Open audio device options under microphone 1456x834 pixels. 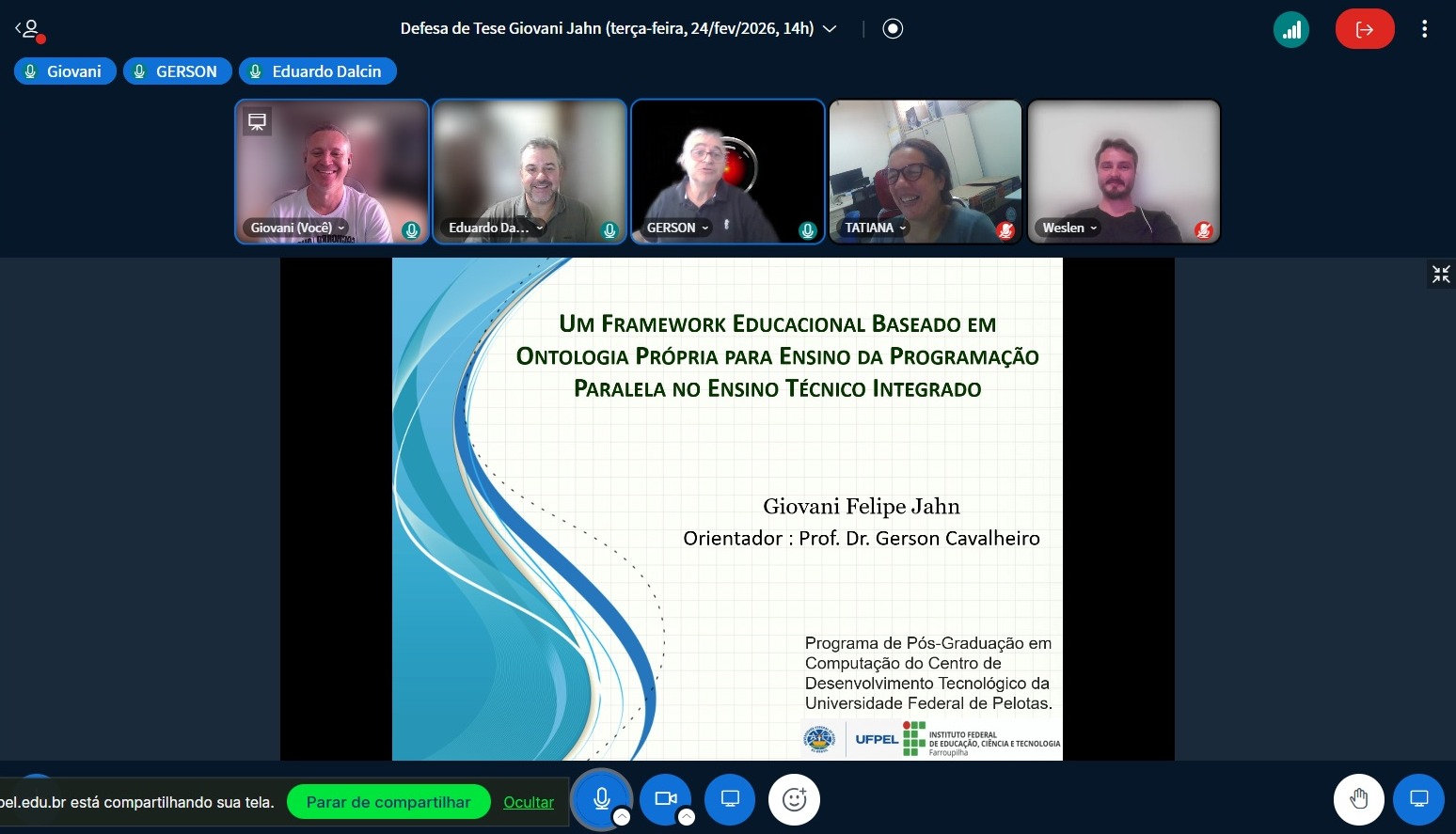click(x=622, y=817)
